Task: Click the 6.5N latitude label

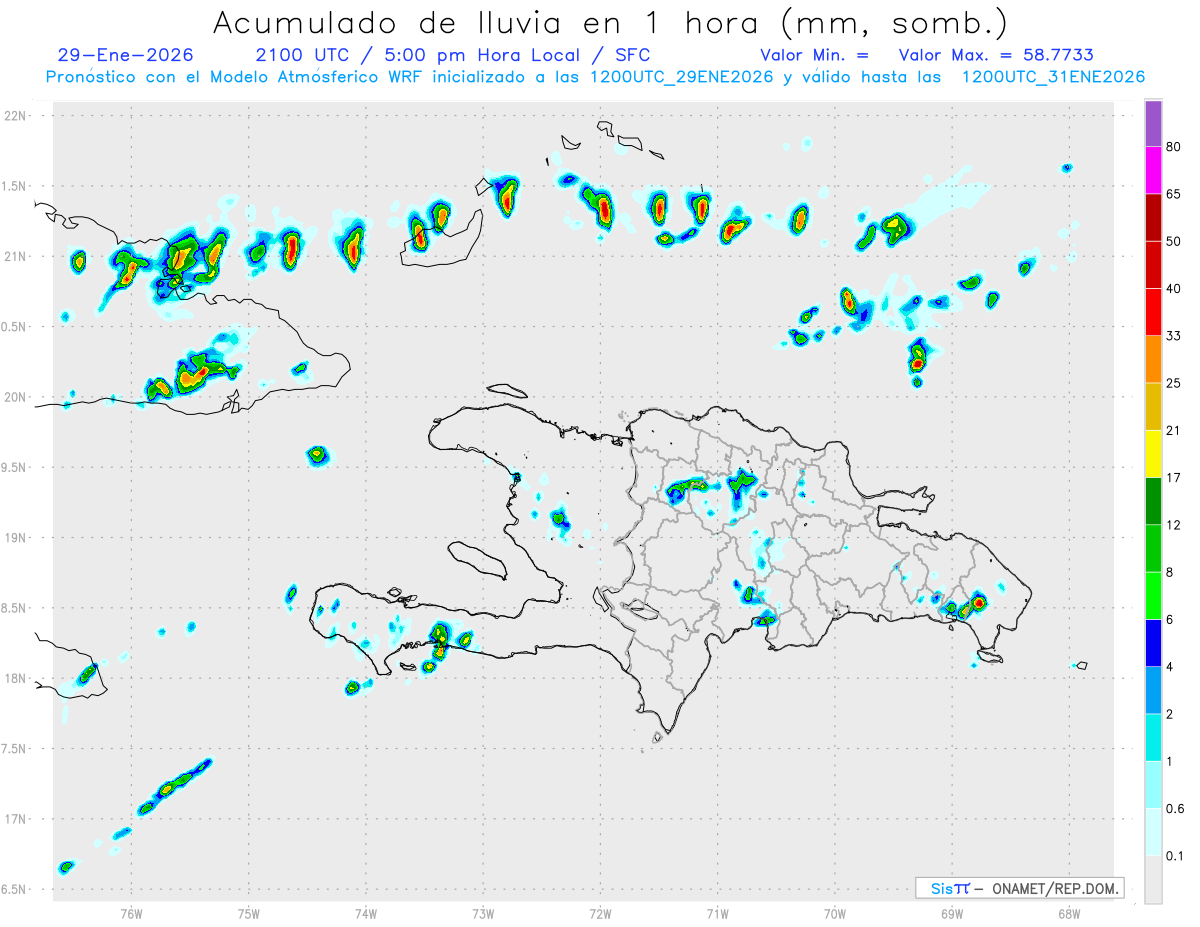Action: tap(15, 889)
